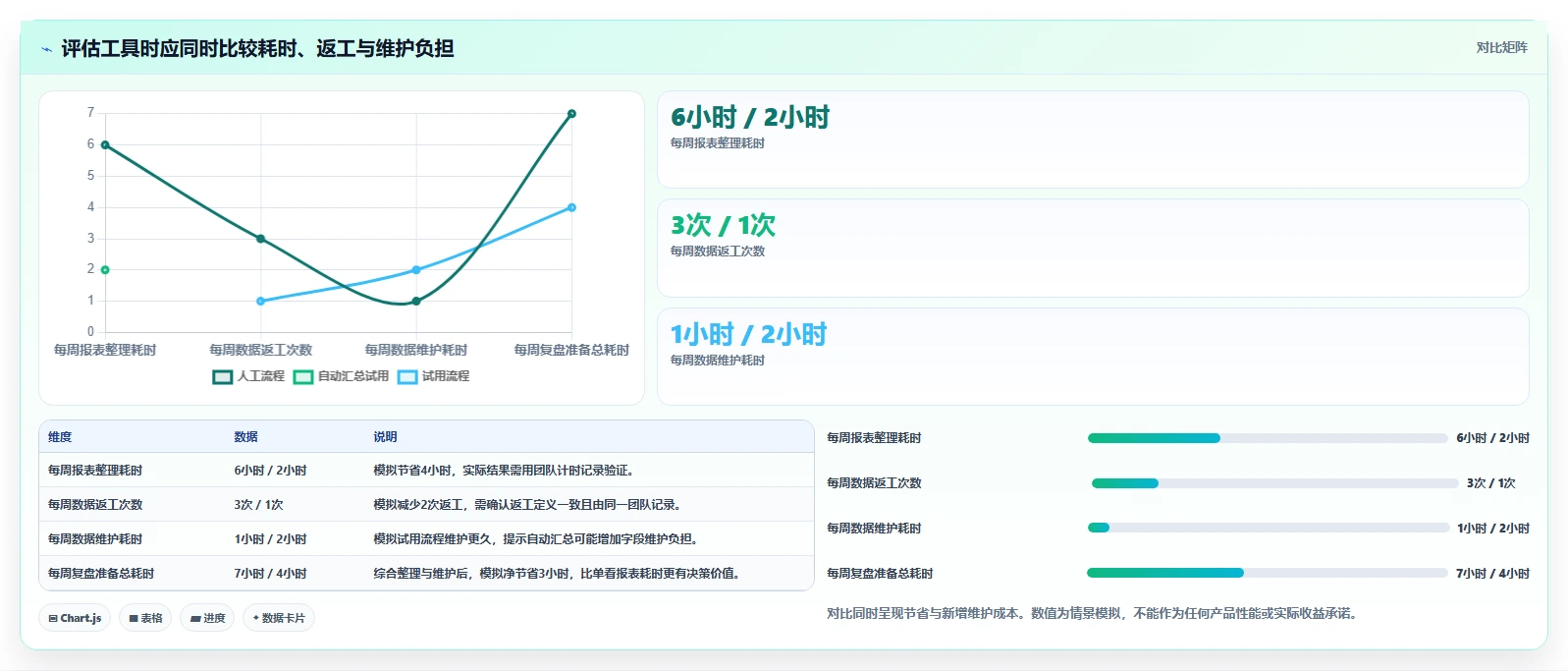Select the green 自动汇总试用 point at value 2
Screen dimensions: 1568x671
pyautogui.click(x=105, y=269)
